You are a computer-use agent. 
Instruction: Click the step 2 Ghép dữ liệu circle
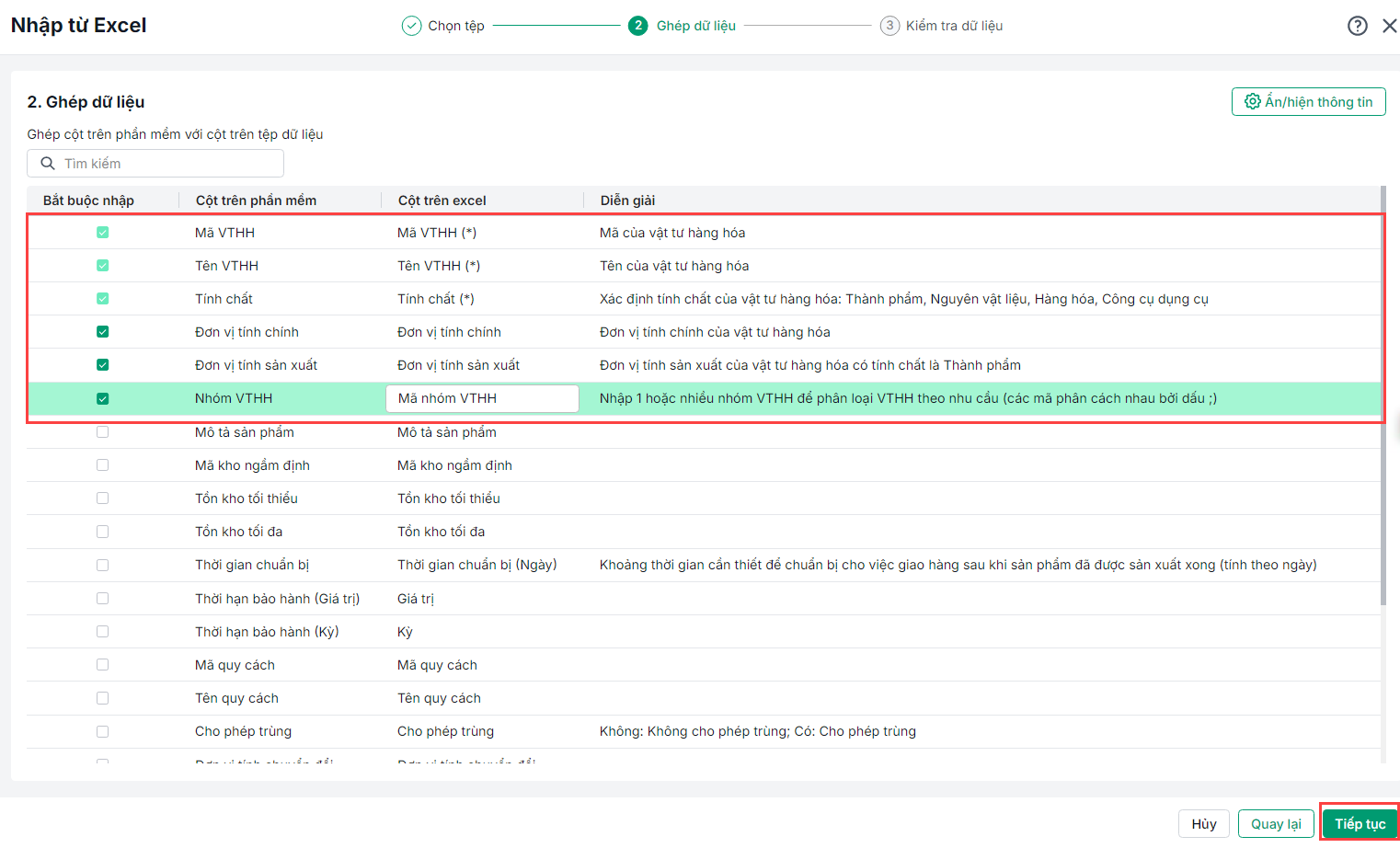(638, 26)
